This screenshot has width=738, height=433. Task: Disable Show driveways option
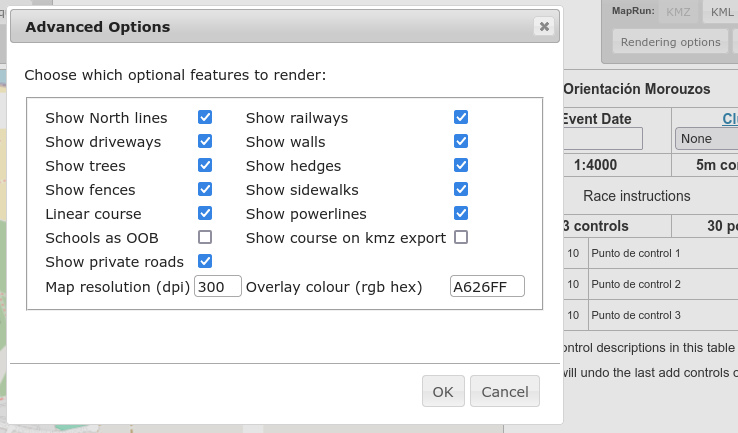click(205, 141)
